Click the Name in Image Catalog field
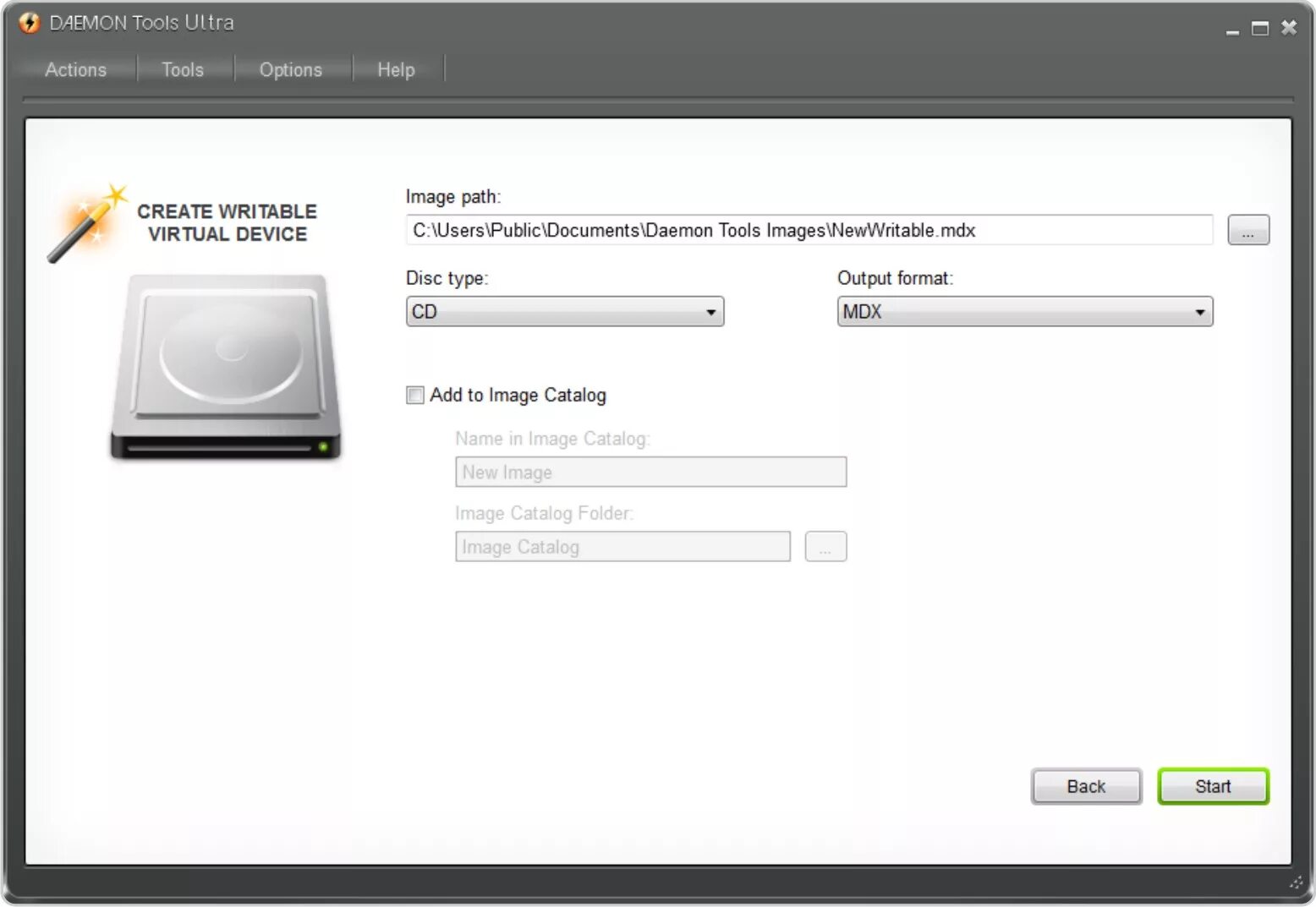The image size is (1316, 907). pos(650,472)
